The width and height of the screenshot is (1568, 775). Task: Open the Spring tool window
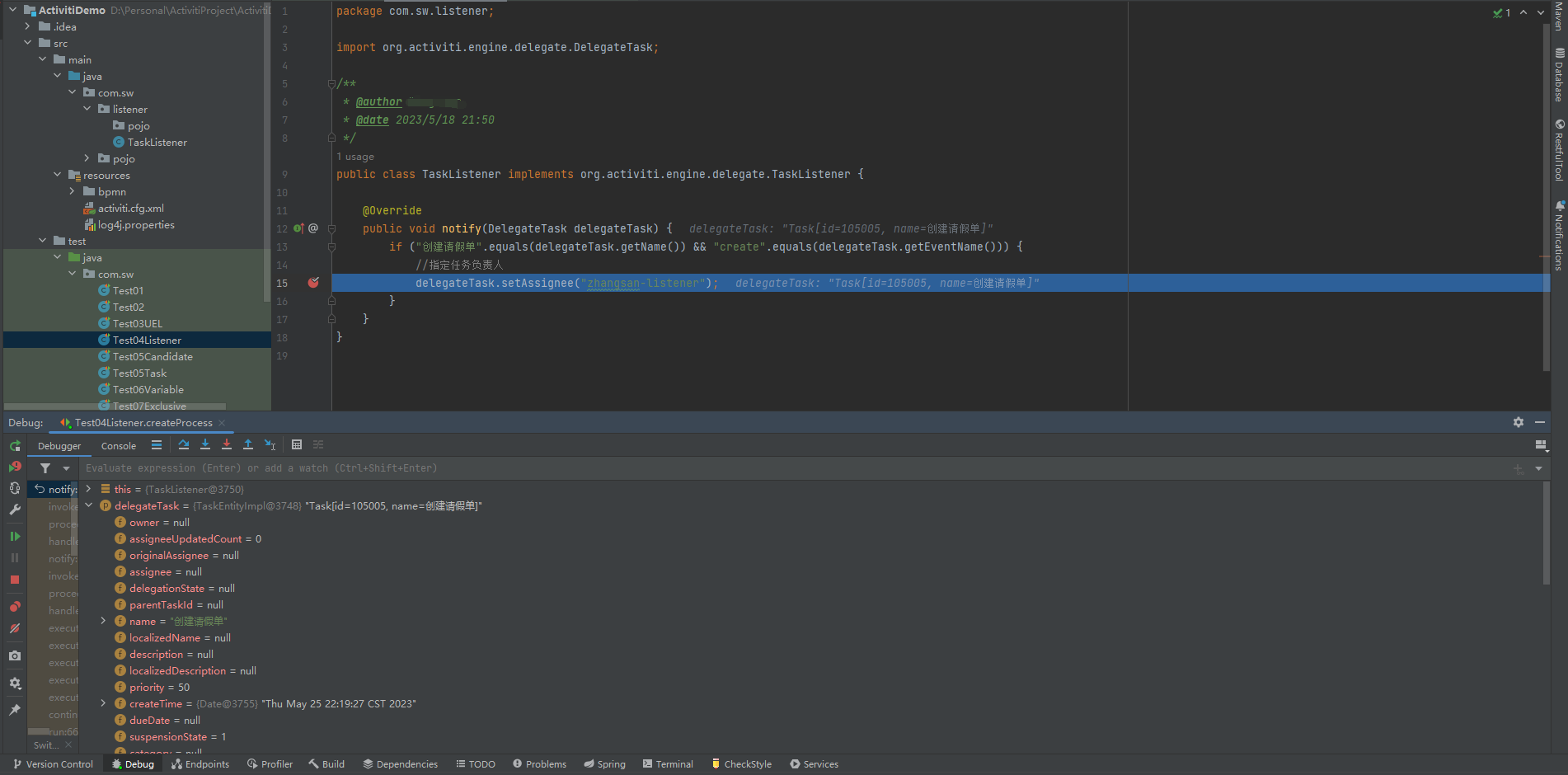(605, 764)
